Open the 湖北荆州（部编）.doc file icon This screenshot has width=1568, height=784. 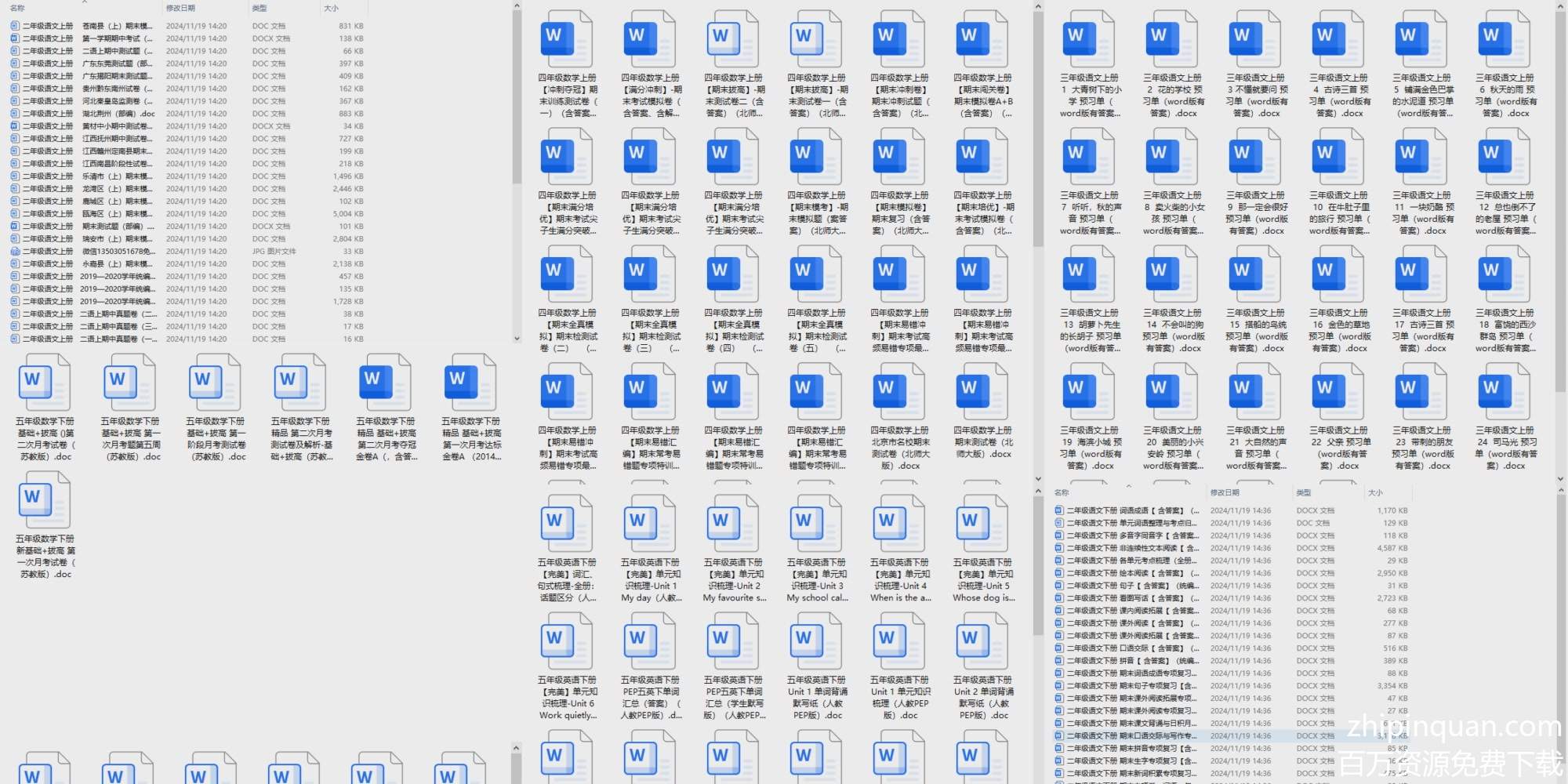point(16,114)
